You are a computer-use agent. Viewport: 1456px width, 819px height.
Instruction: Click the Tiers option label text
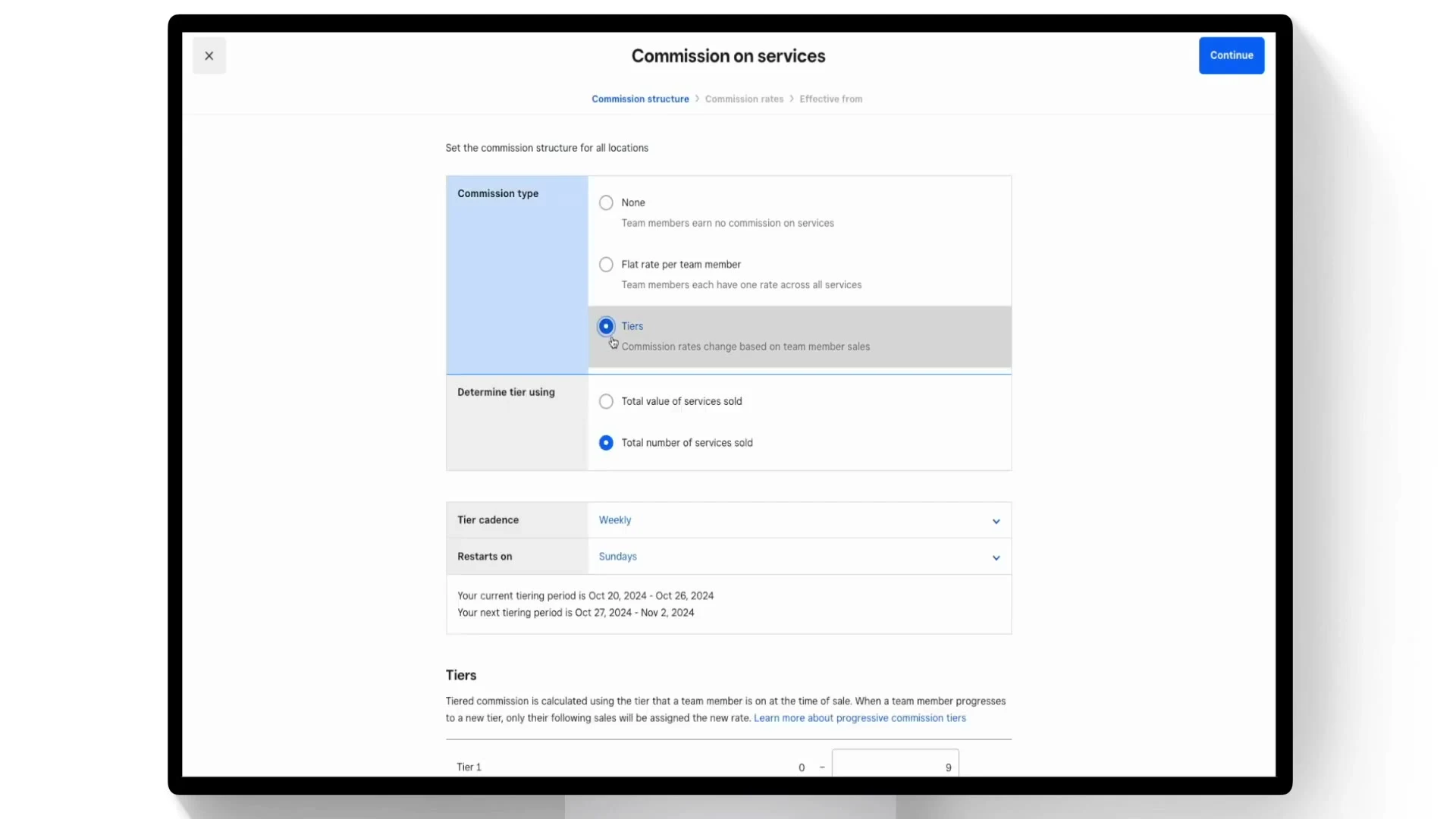tap(632, 326)
